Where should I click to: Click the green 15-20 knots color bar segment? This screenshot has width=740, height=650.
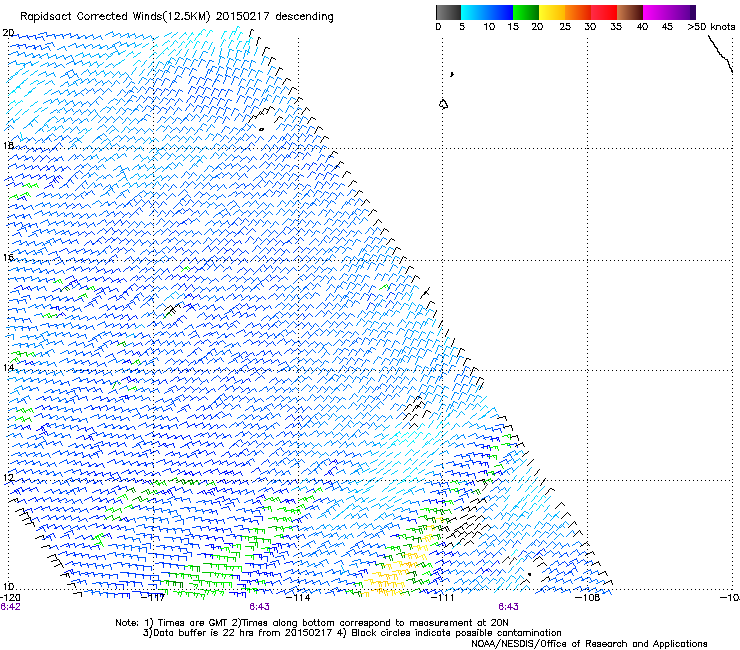(x=526, y=12)
